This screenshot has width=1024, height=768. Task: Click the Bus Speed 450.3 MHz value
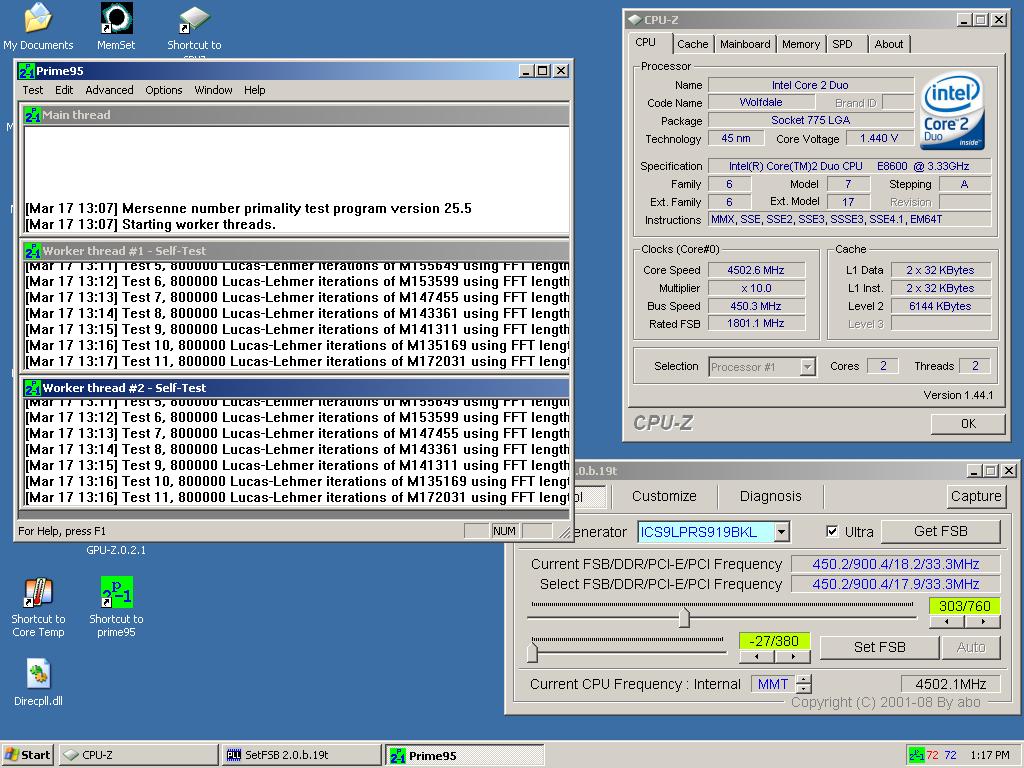pyautogui.click(x=756, y=306)
